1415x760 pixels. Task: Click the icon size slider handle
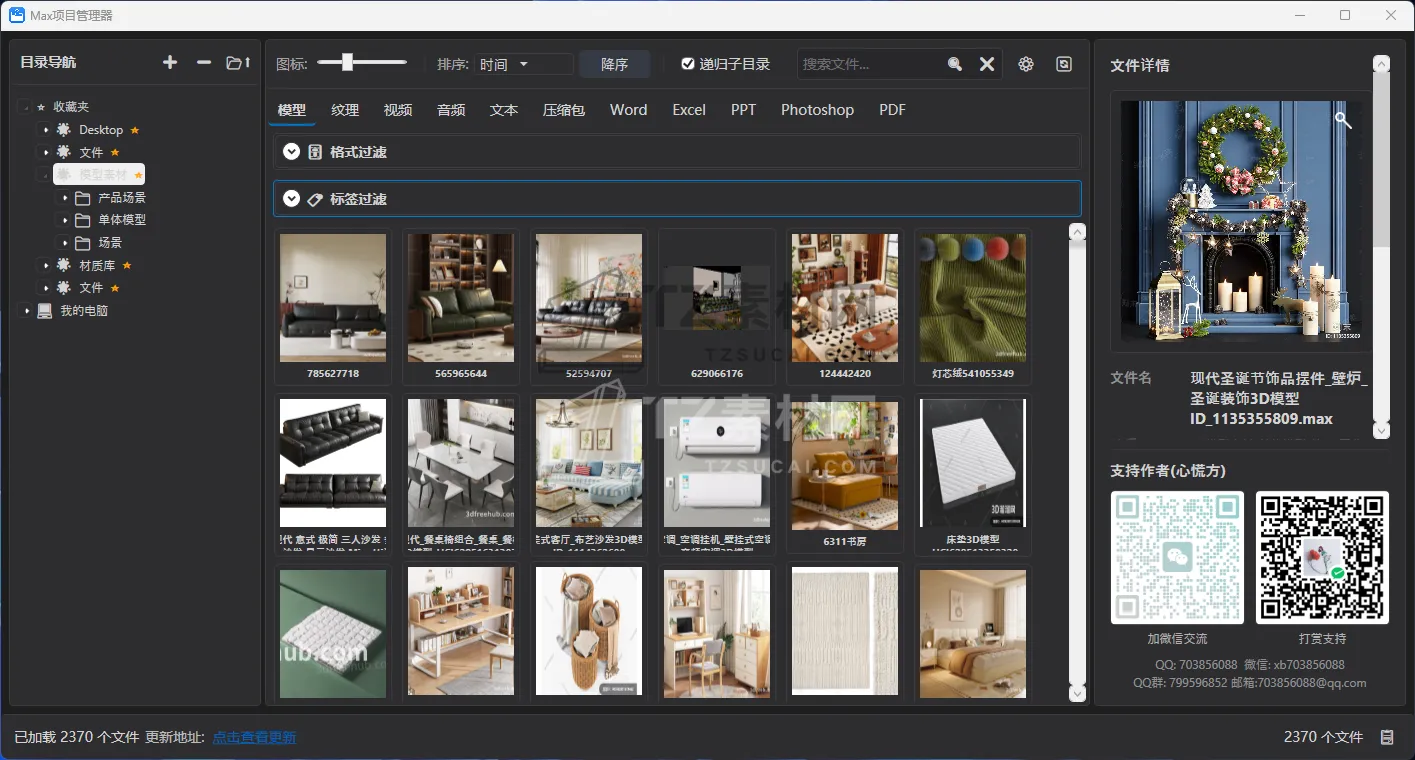[x=347, y=63]
